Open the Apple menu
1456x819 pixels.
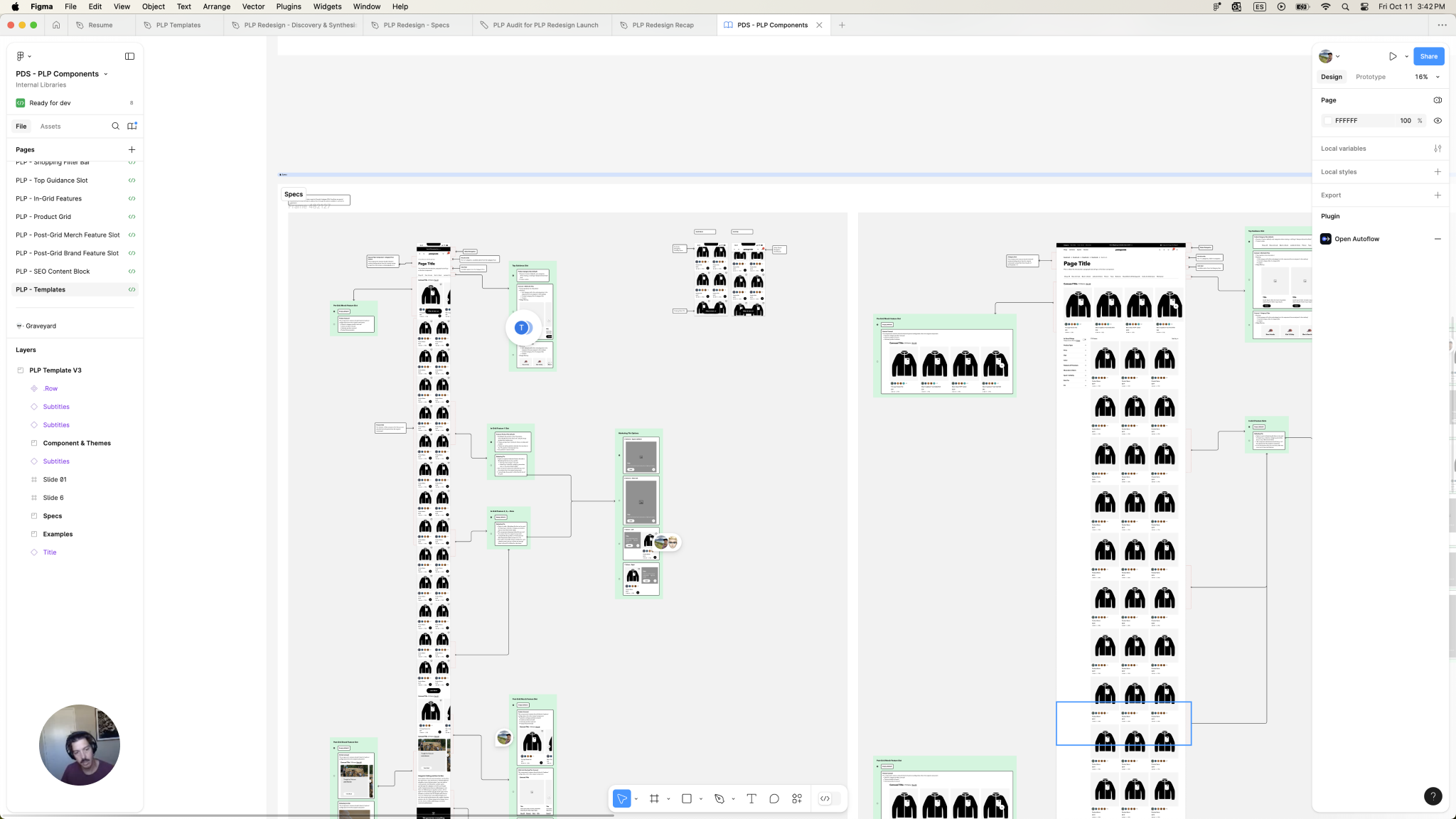[x=15, y=6]
